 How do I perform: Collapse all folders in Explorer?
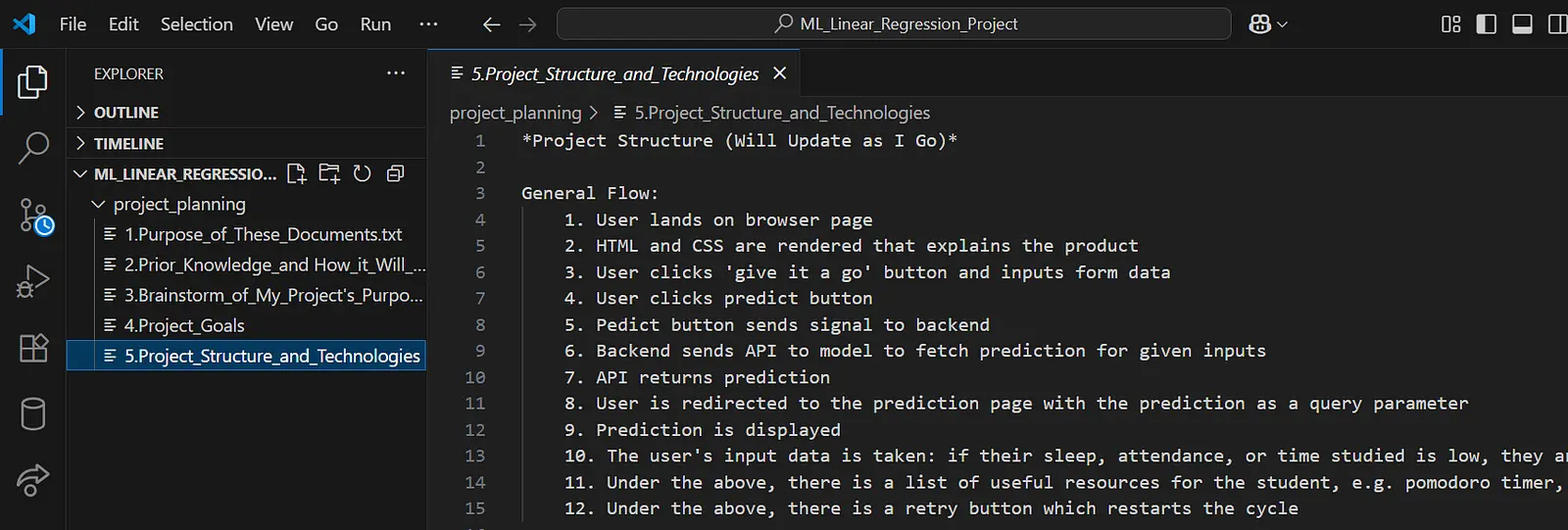pos(395,174)
